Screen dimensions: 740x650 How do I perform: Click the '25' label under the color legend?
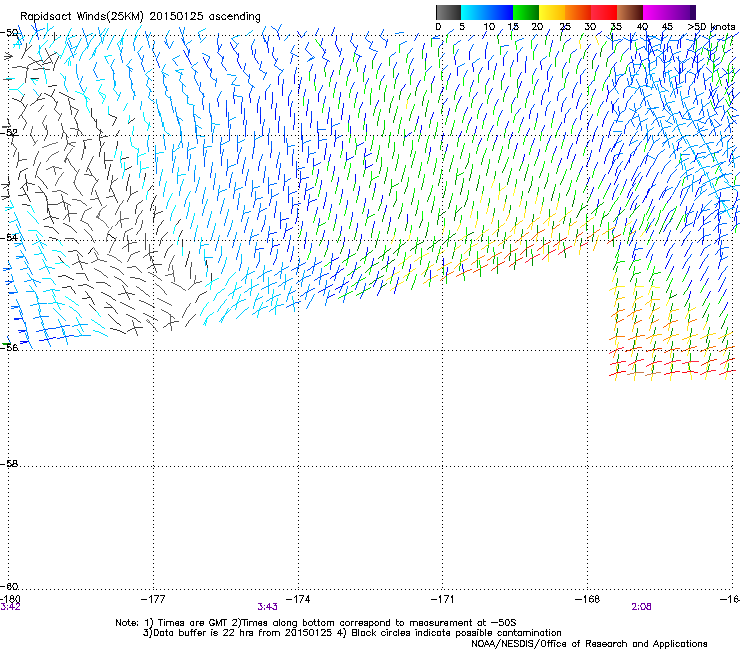[565, 27]
